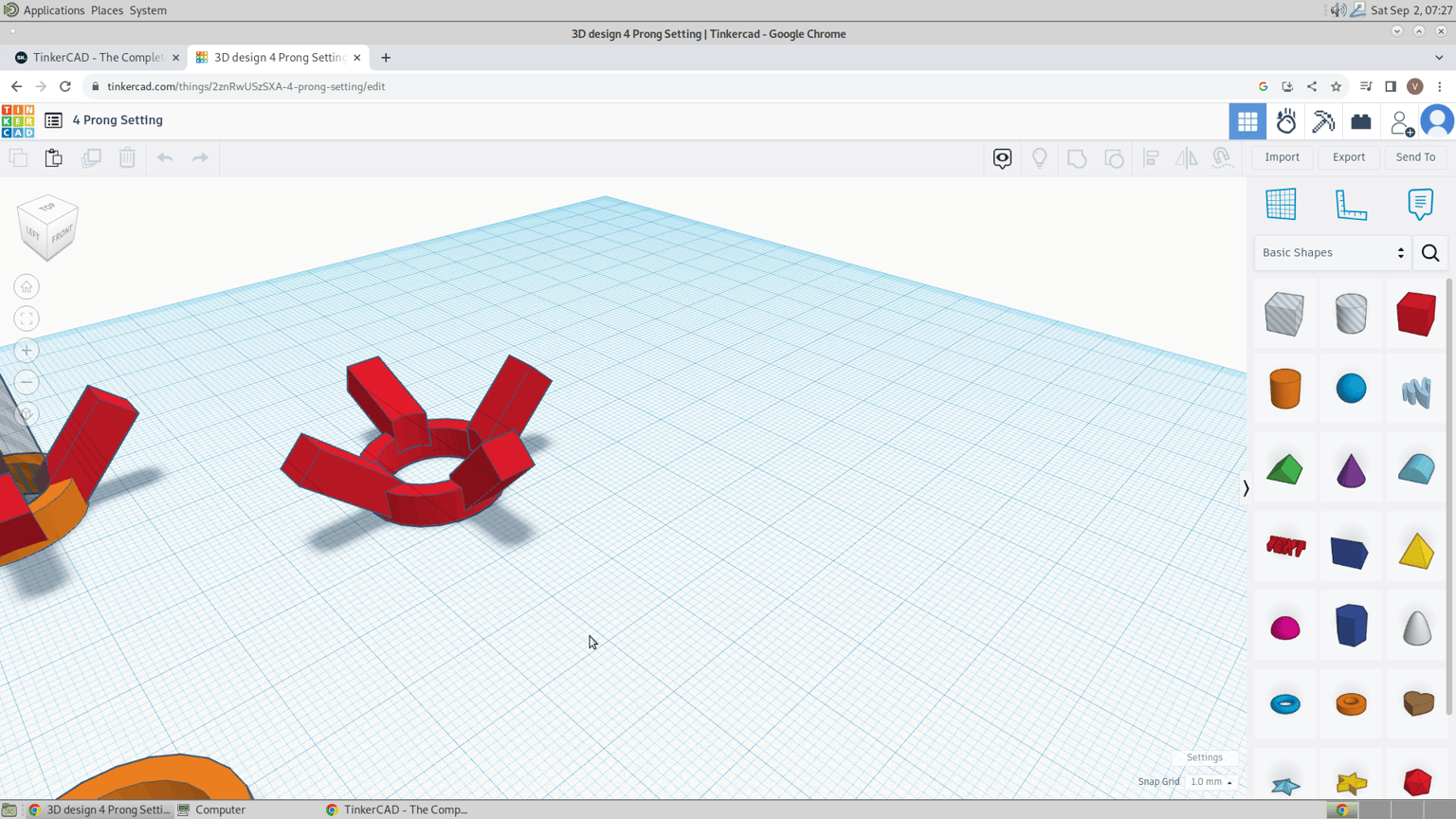The image size is (1456, 819).
Task: Click the shapes search magnifier icon
Action: click(1430, 253)
